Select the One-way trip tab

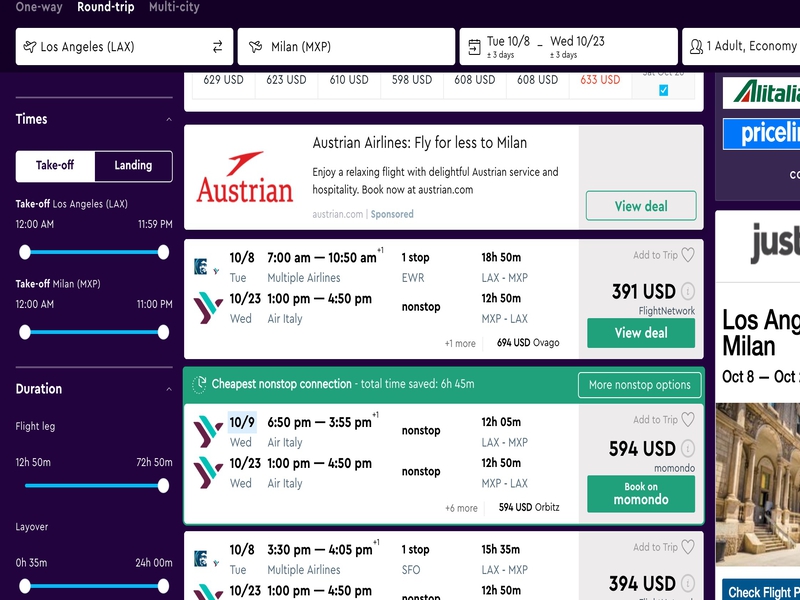pyautogui.click(x=39, y=7)
